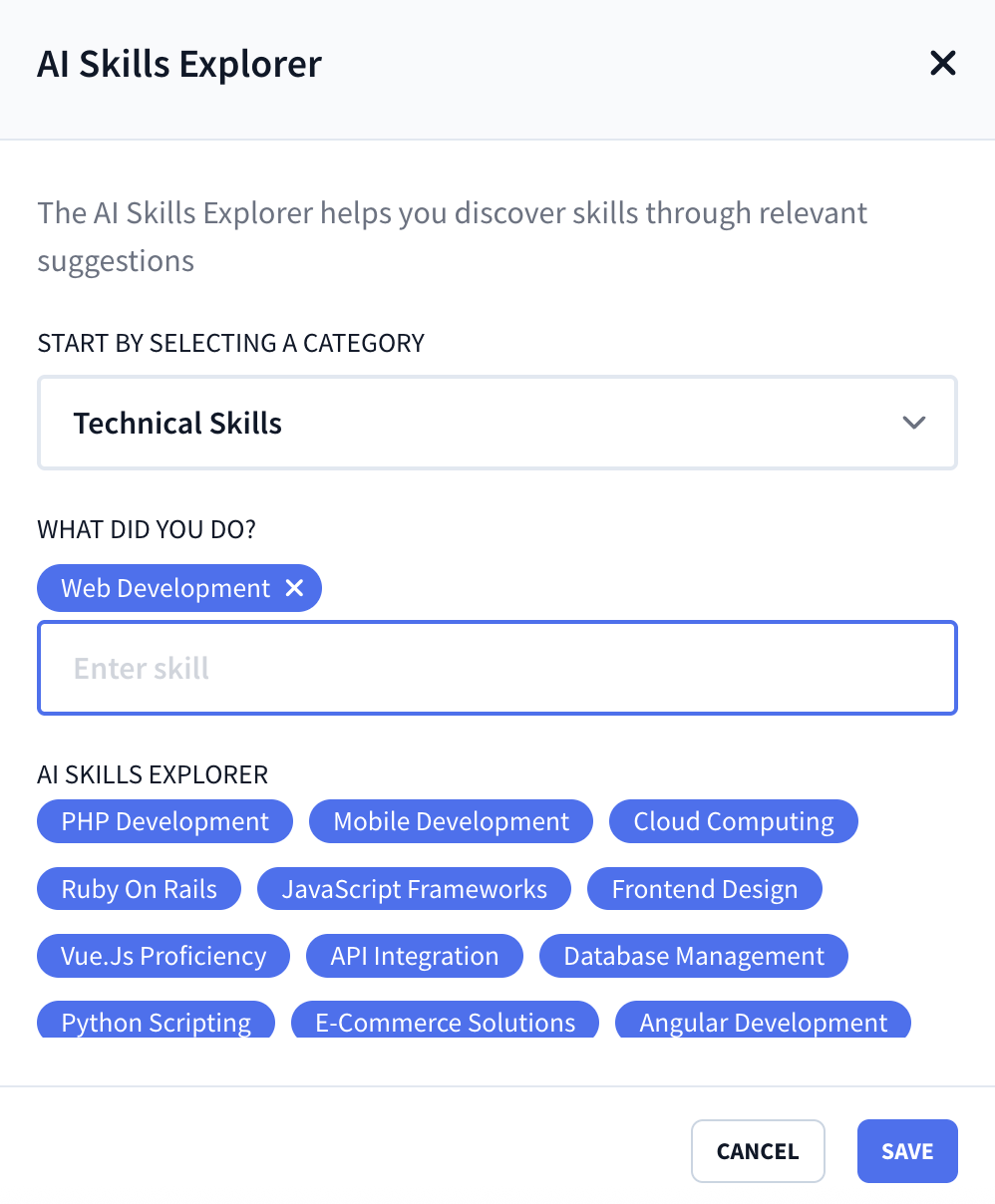Viewport: 995px width, 1204px height.
Task: Save the selected skills
Action: 907,1150
